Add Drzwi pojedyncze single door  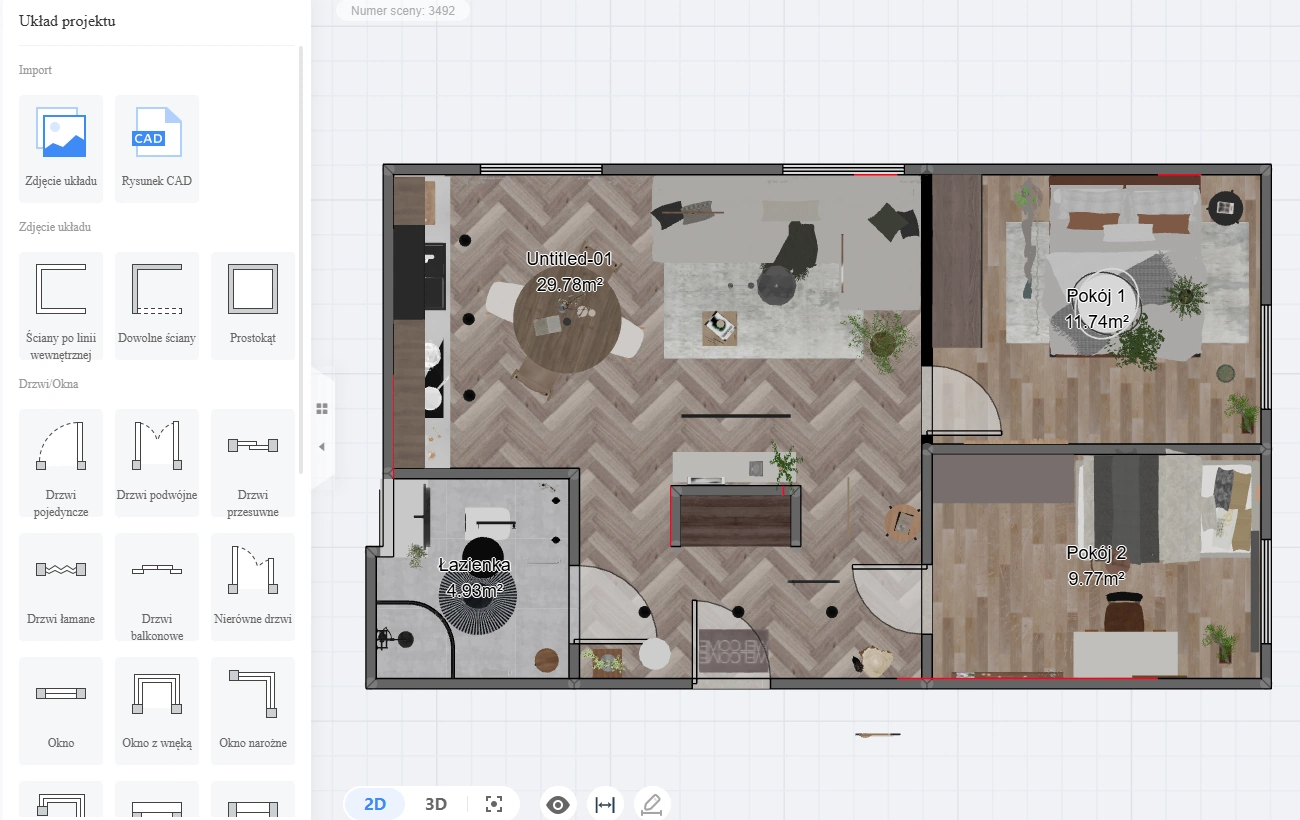(x=61, y=446)
